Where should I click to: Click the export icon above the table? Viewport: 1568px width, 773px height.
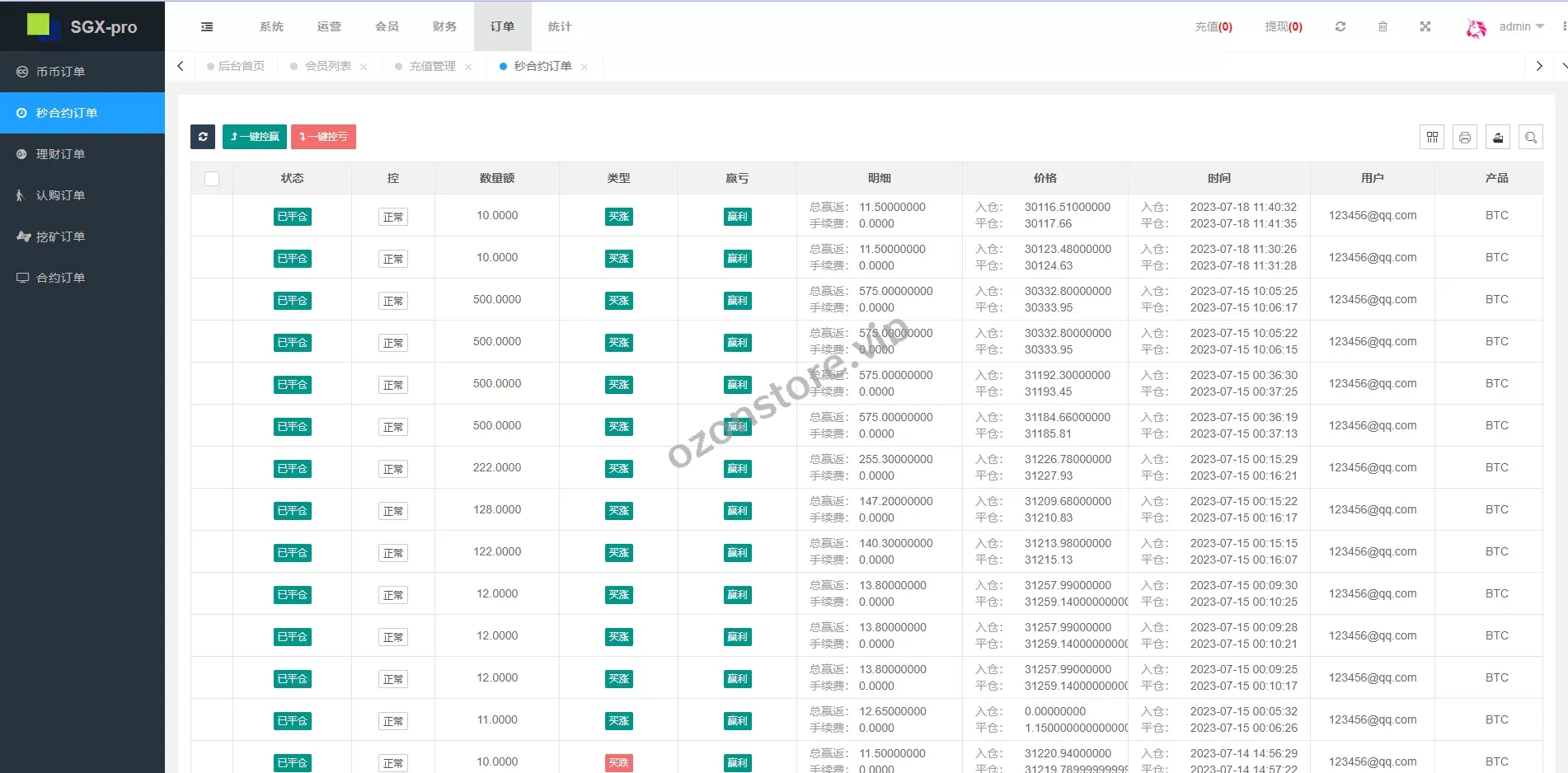(x=1498, y=138)
